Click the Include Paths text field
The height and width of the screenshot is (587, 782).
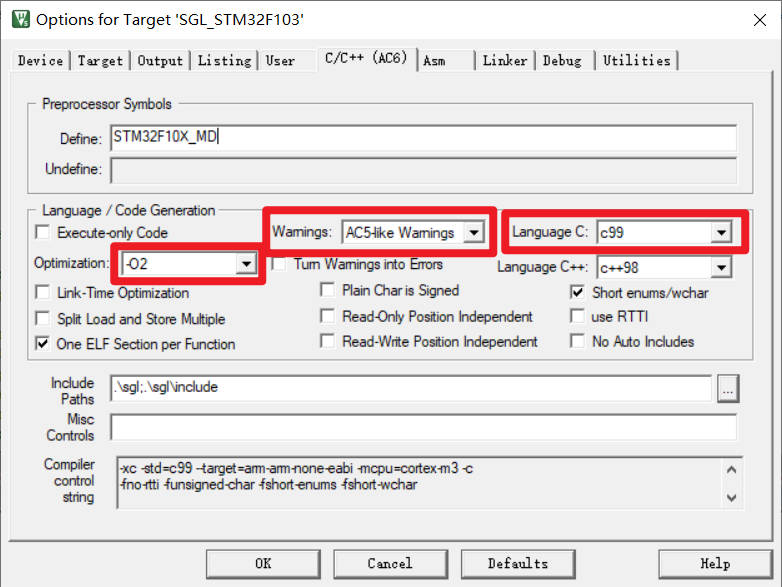click(x=411, y=388)
